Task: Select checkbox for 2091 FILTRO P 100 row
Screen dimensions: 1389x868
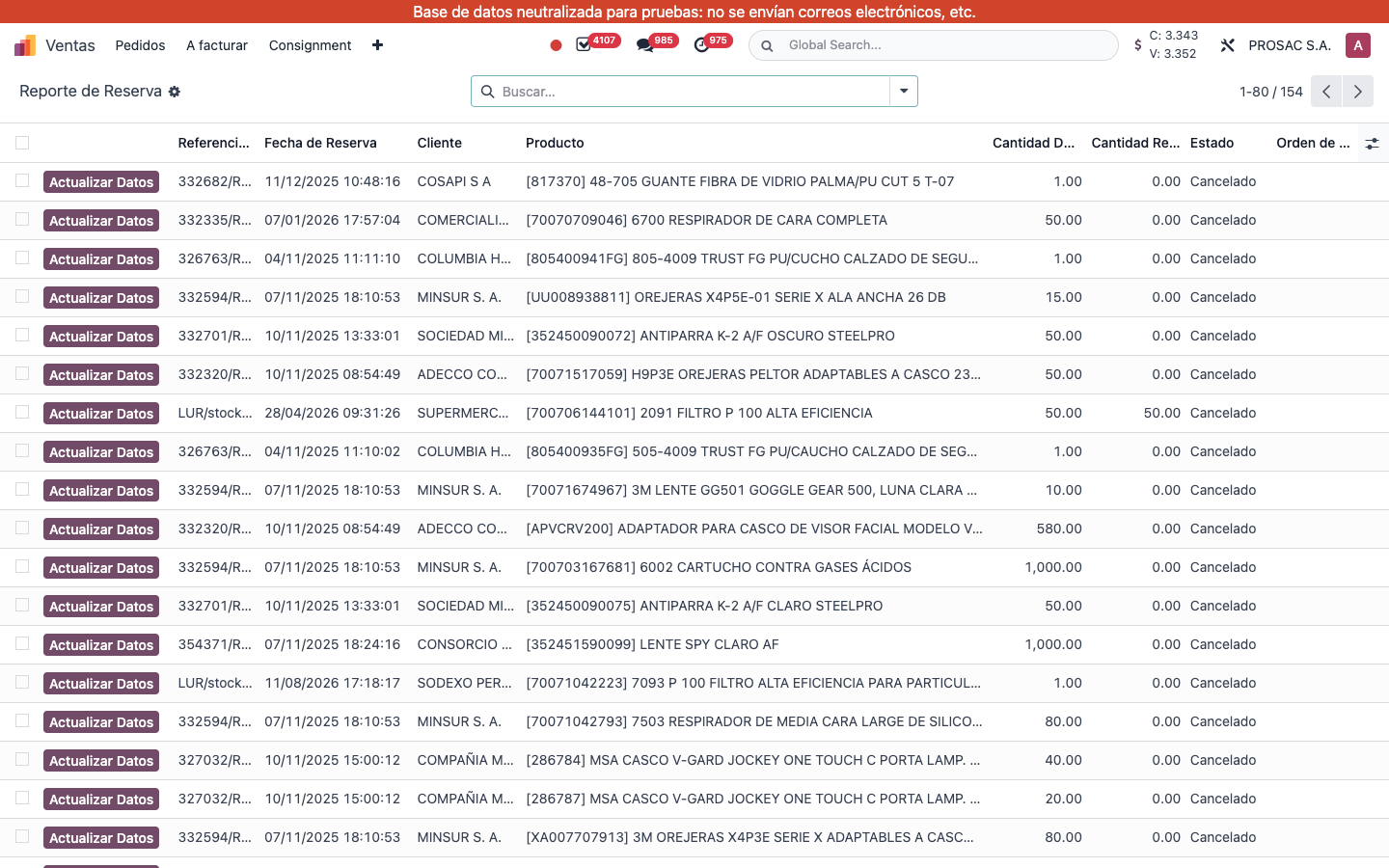Action: (x=22, y=412)
